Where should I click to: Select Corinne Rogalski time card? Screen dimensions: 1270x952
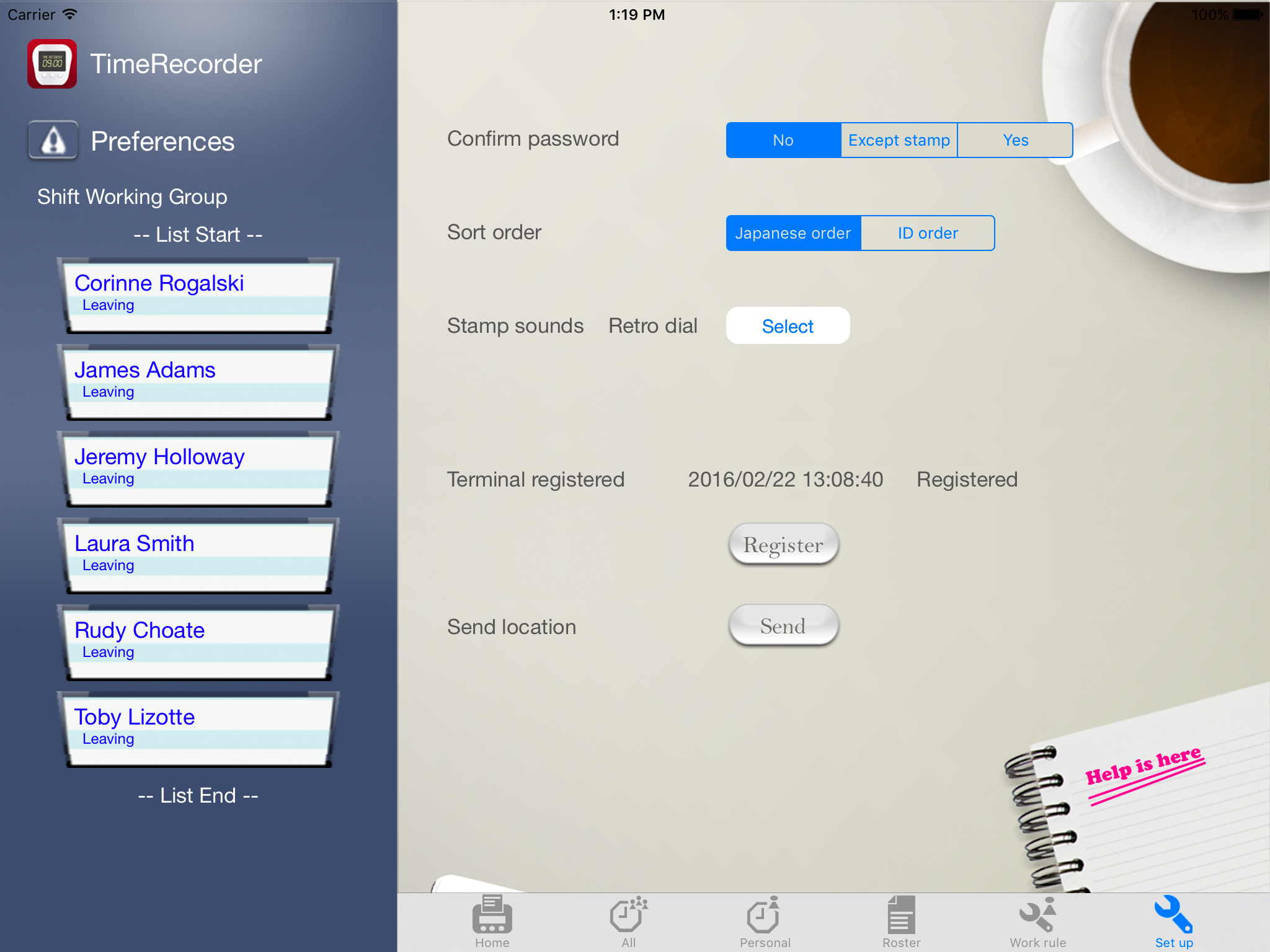198,295
